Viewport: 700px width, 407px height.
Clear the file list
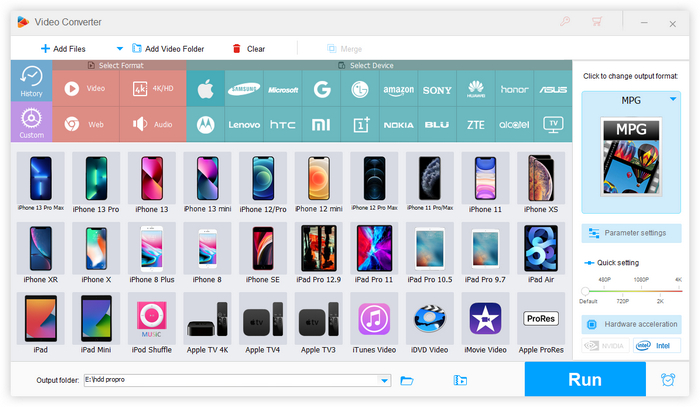[x=249, y=49]
